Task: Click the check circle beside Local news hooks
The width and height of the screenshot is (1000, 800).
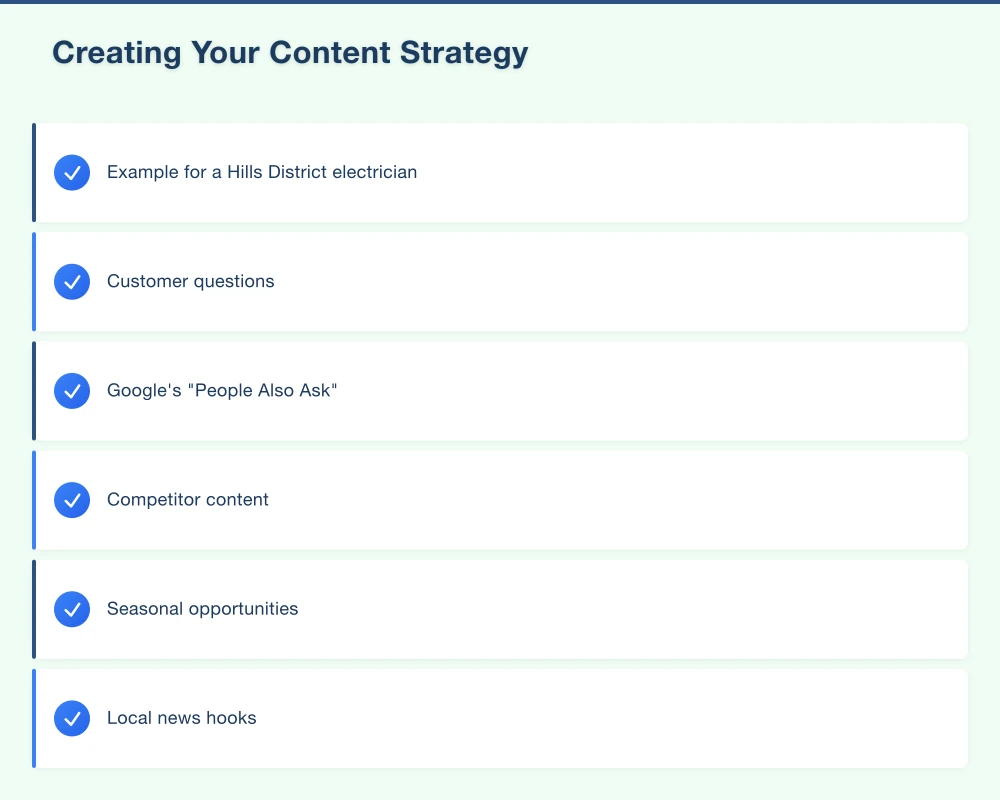Action: coord(72,718)
